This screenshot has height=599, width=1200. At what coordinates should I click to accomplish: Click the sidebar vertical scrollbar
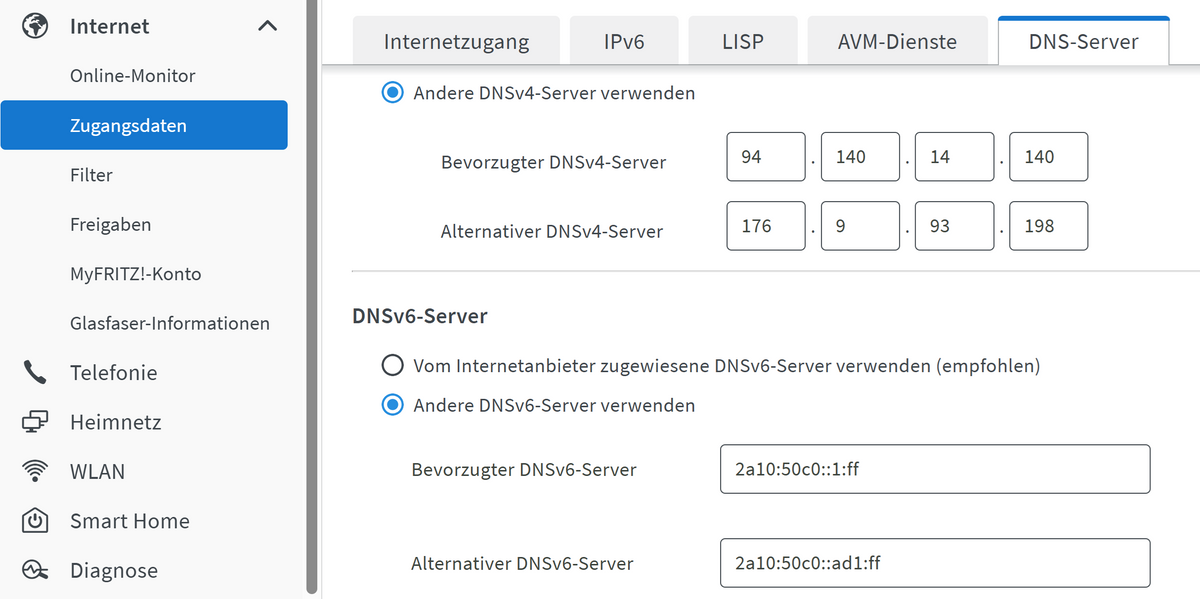tap(312, 300)
